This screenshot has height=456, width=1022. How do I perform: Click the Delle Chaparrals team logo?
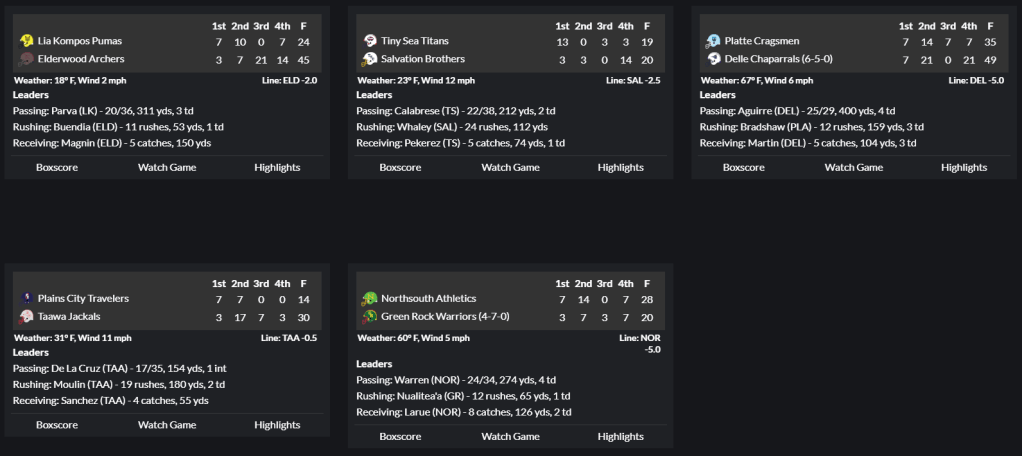[x=713, y=59]
